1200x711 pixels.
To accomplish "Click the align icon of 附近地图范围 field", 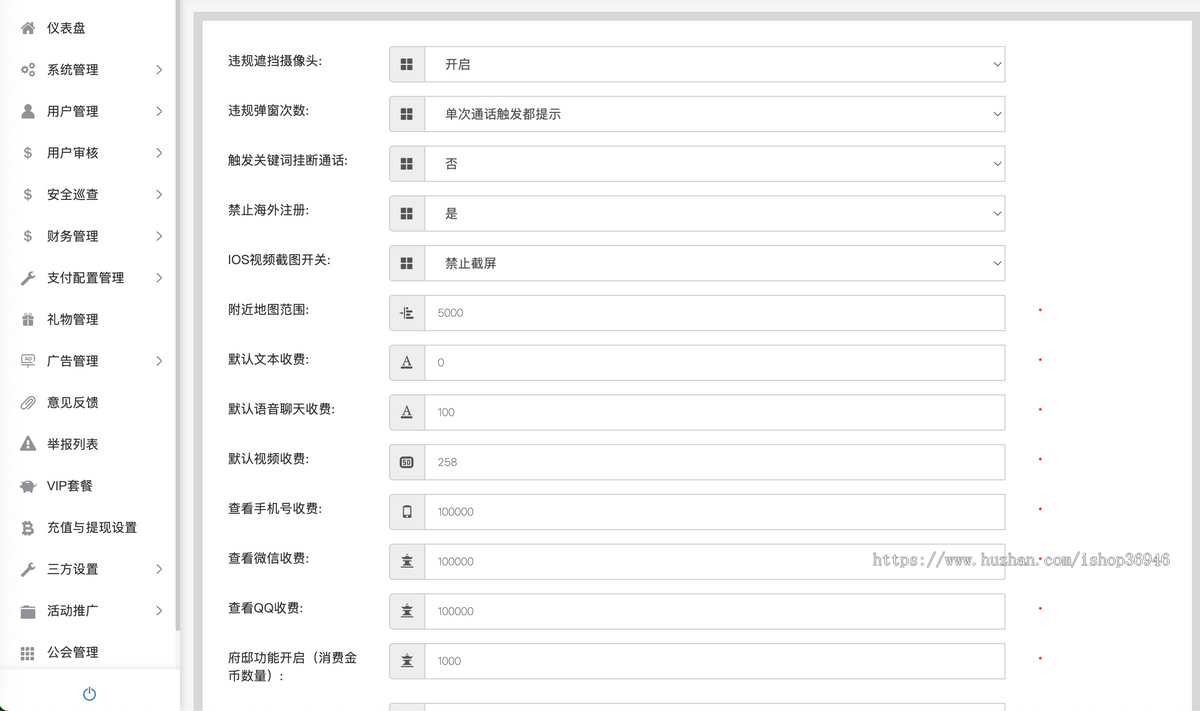I will [407, 313].
